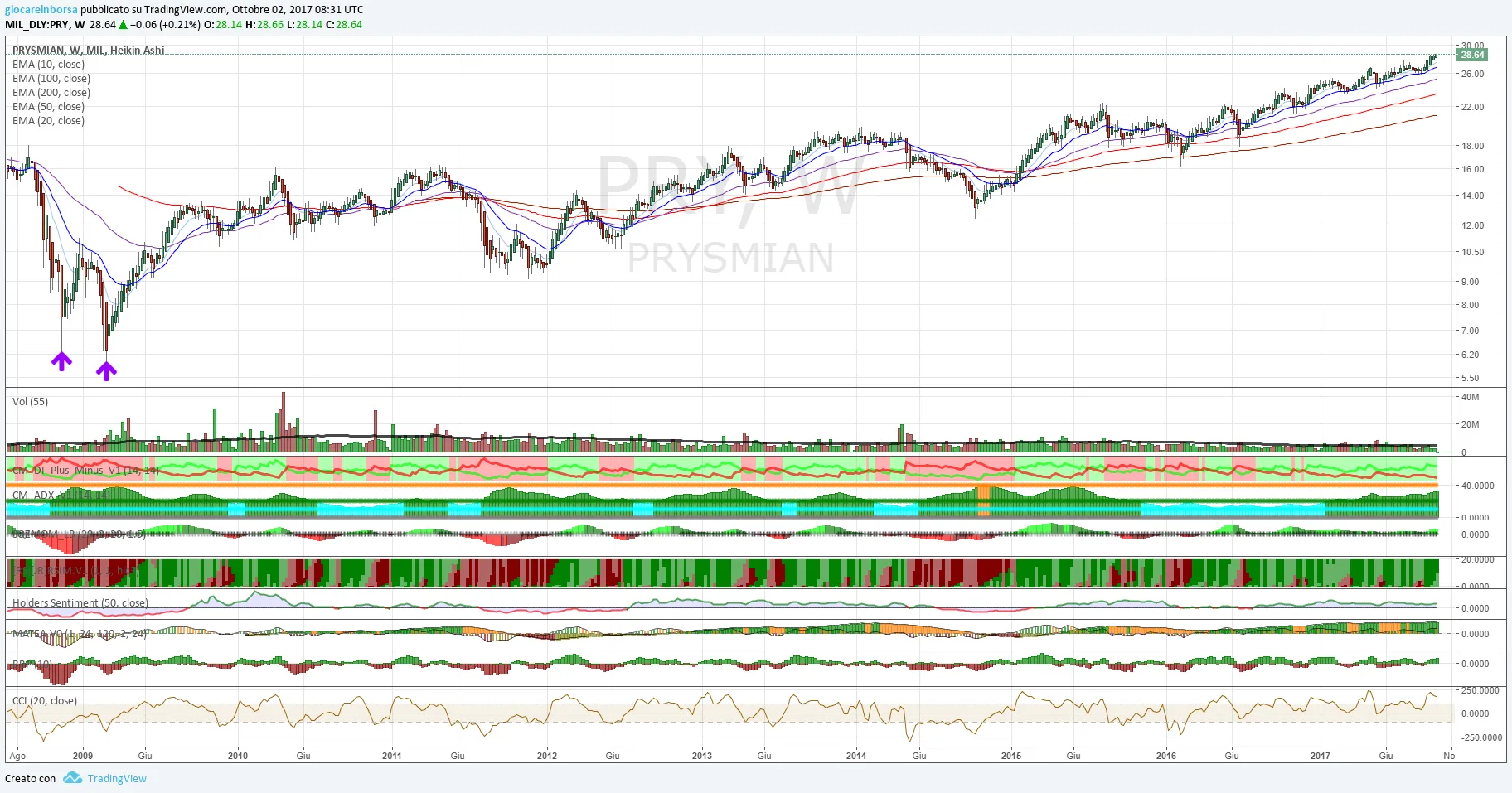Click the 14.00 price axis label
This screenshot has height=793, width=1512.
click(x=1473, y=196)
